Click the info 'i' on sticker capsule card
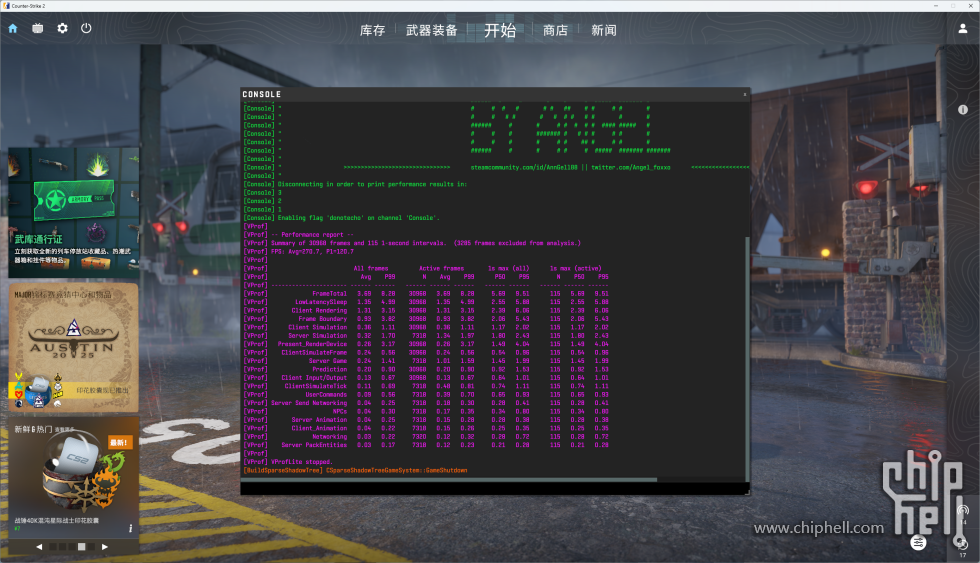Image resolution: width=980 pixels, height=563 pixels. pos(130,529)
